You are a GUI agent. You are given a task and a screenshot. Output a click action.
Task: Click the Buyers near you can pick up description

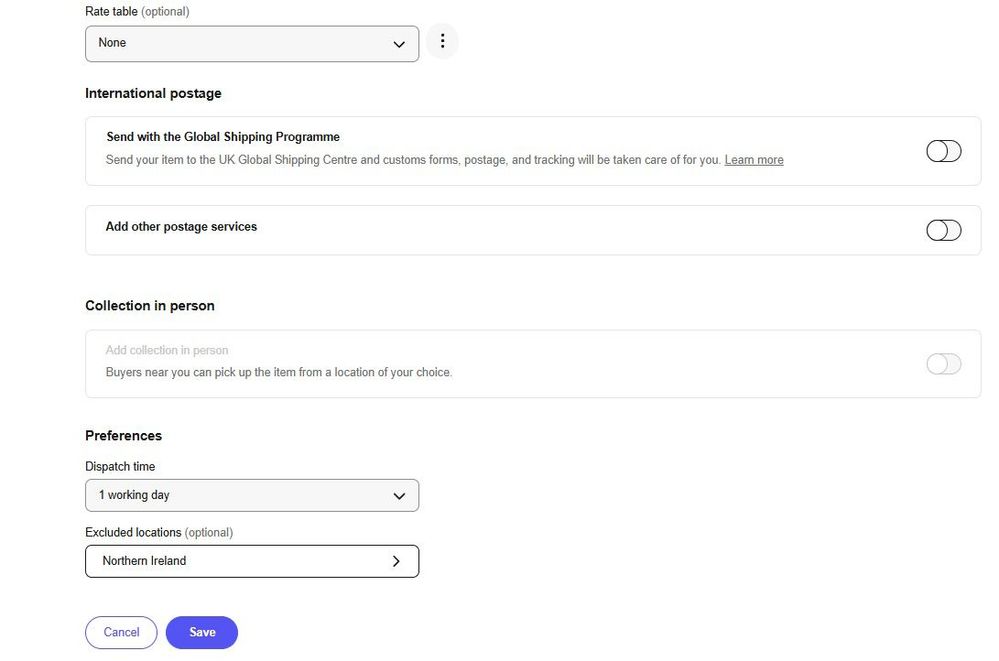point(279,372)
